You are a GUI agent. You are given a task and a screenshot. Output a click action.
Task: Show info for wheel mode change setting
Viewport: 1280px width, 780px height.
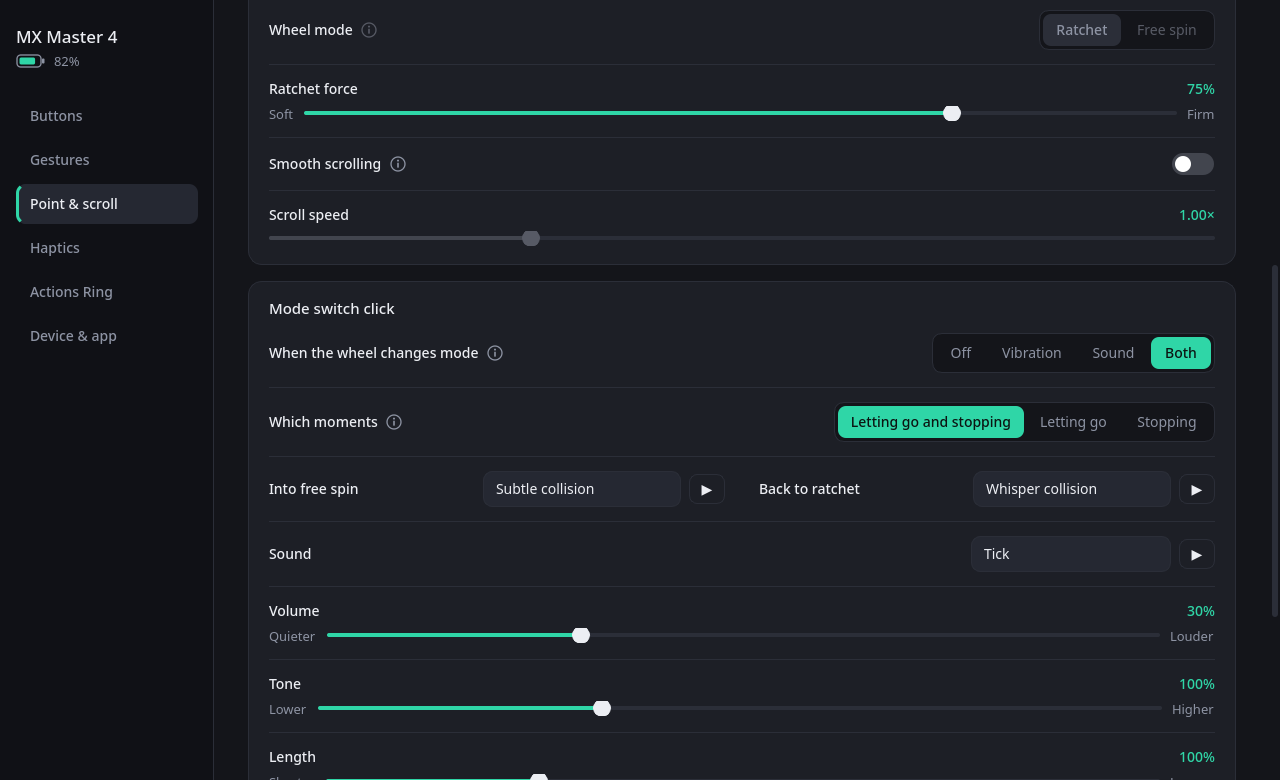[x=495, y=353]
